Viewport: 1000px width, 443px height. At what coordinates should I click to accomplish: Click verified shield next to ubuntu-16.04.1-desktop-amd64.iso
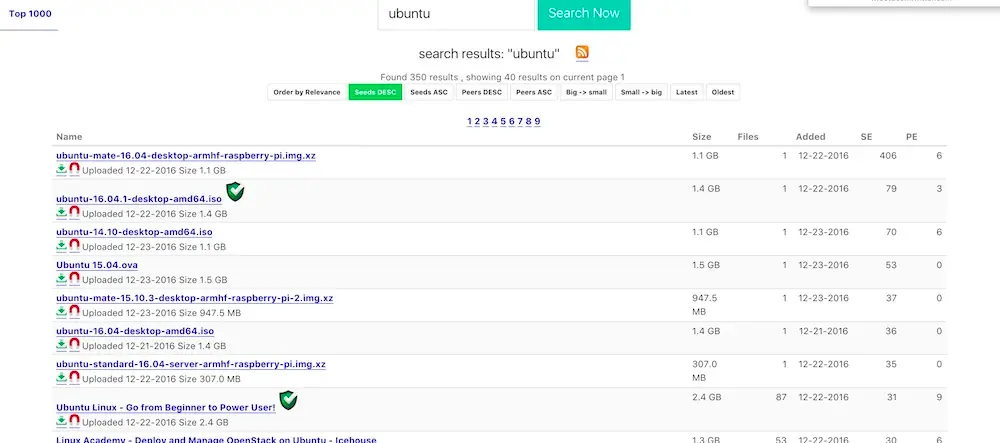(x=235, y=191)
